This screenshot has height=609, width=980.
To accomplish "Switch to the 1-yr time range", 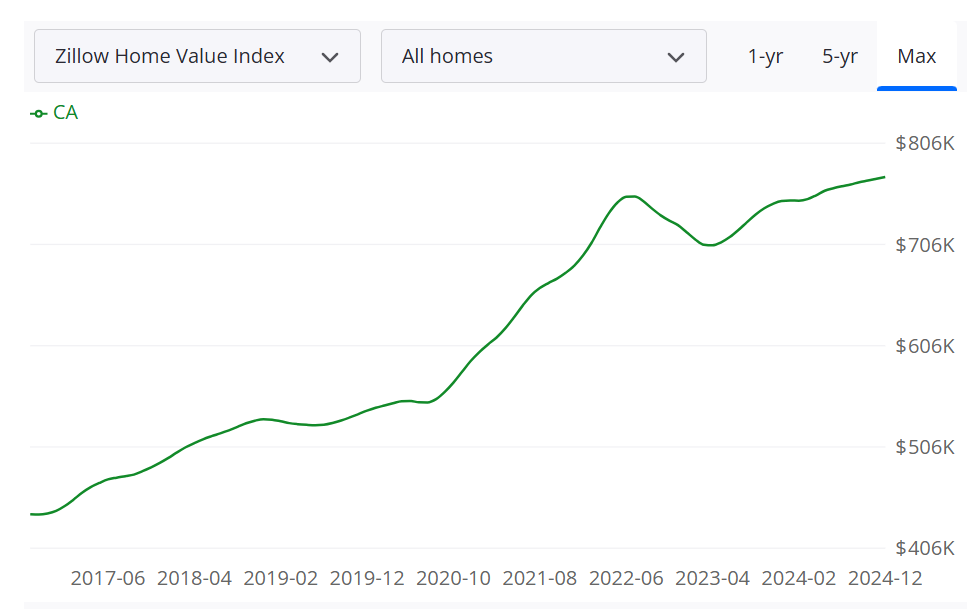I will tap(765, 56).
